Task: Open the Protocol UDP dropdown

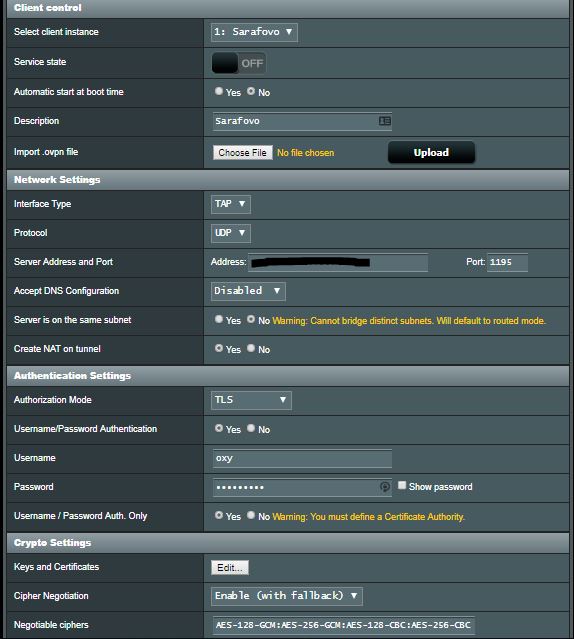Action: (231, 233)
